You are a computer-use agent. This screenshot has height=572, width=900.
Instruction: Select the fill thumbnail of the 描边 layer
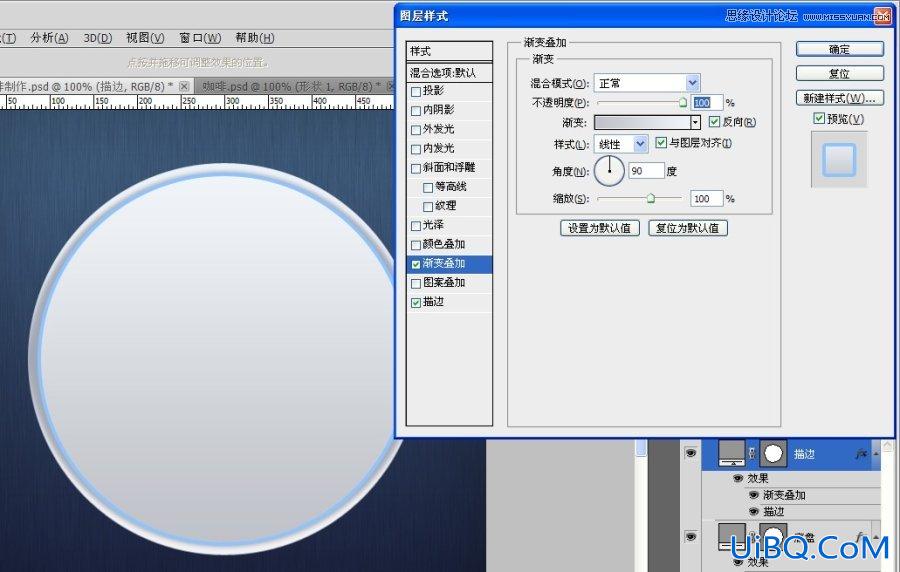[x=732, y=453]
